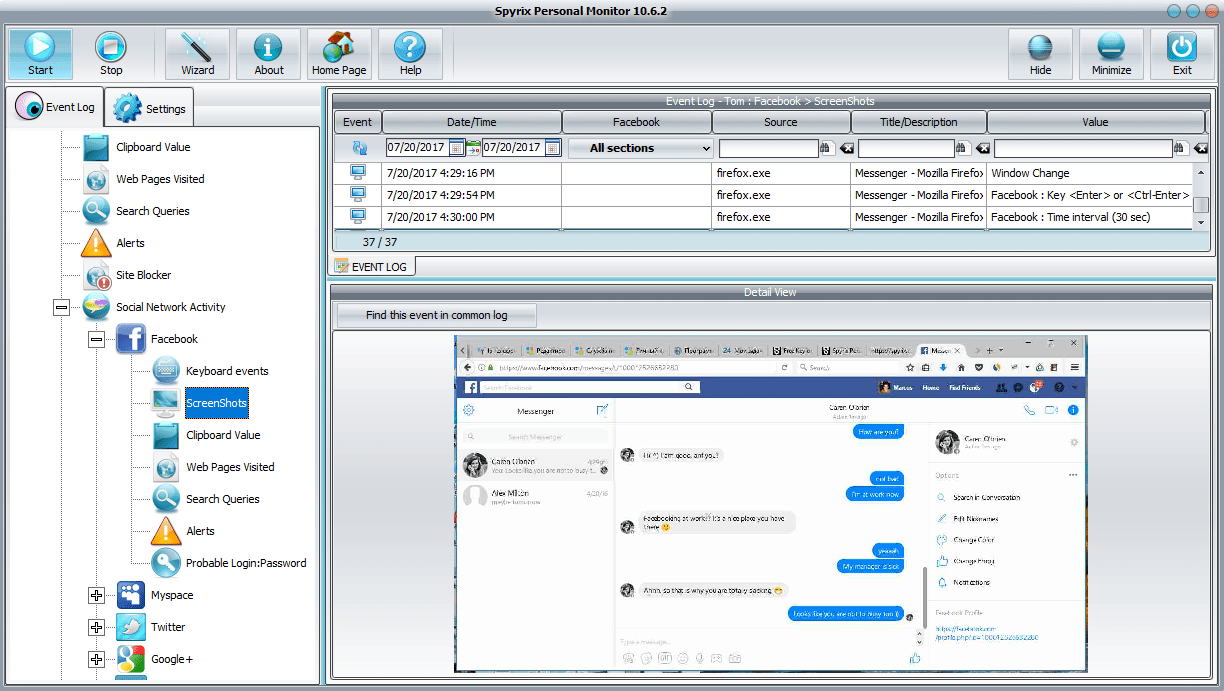Click the captured Messenger screenshot thumbnail
1224x691 pixels.
click(771, 504)
